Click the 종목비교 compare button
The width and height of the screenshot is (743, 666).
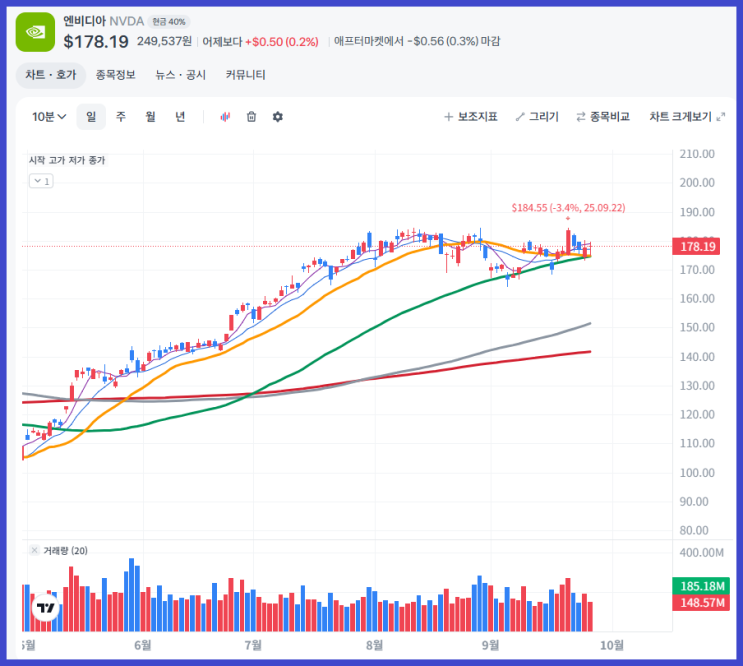pyautogui.click(x=603, y=117)
